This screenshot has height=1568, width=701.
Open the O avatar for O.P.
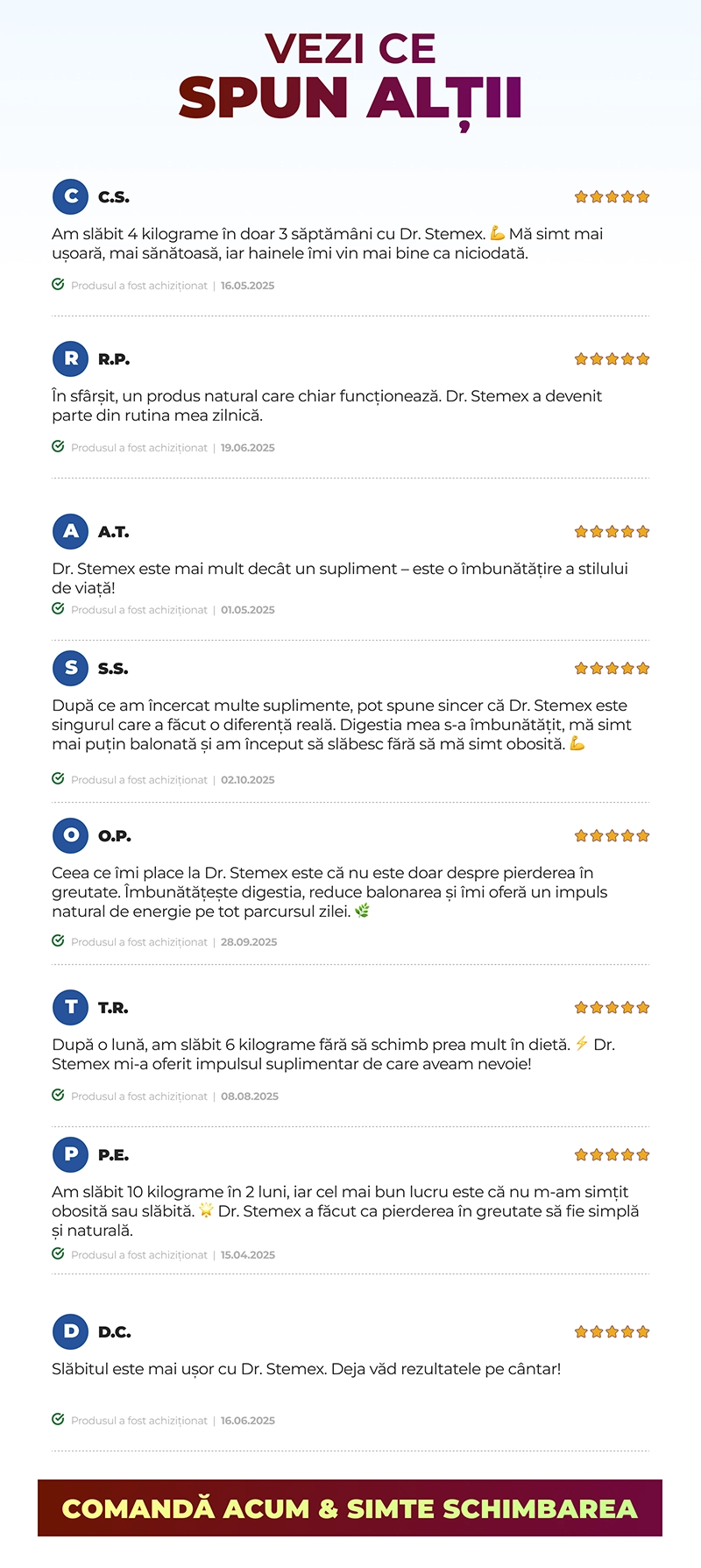click(x=71, y=835)
